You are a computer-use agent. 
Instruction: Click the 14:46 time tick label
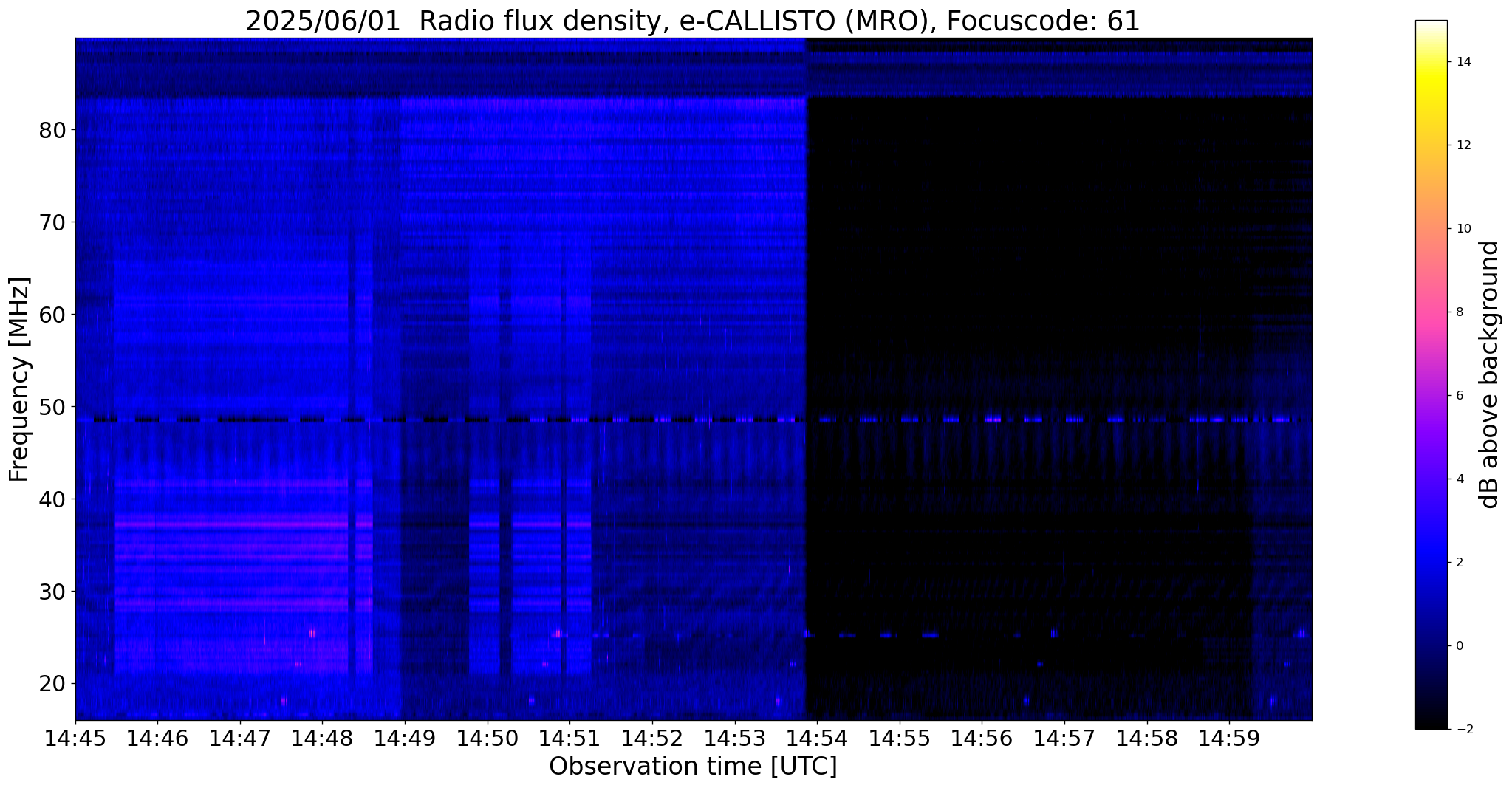click(157, 739)
